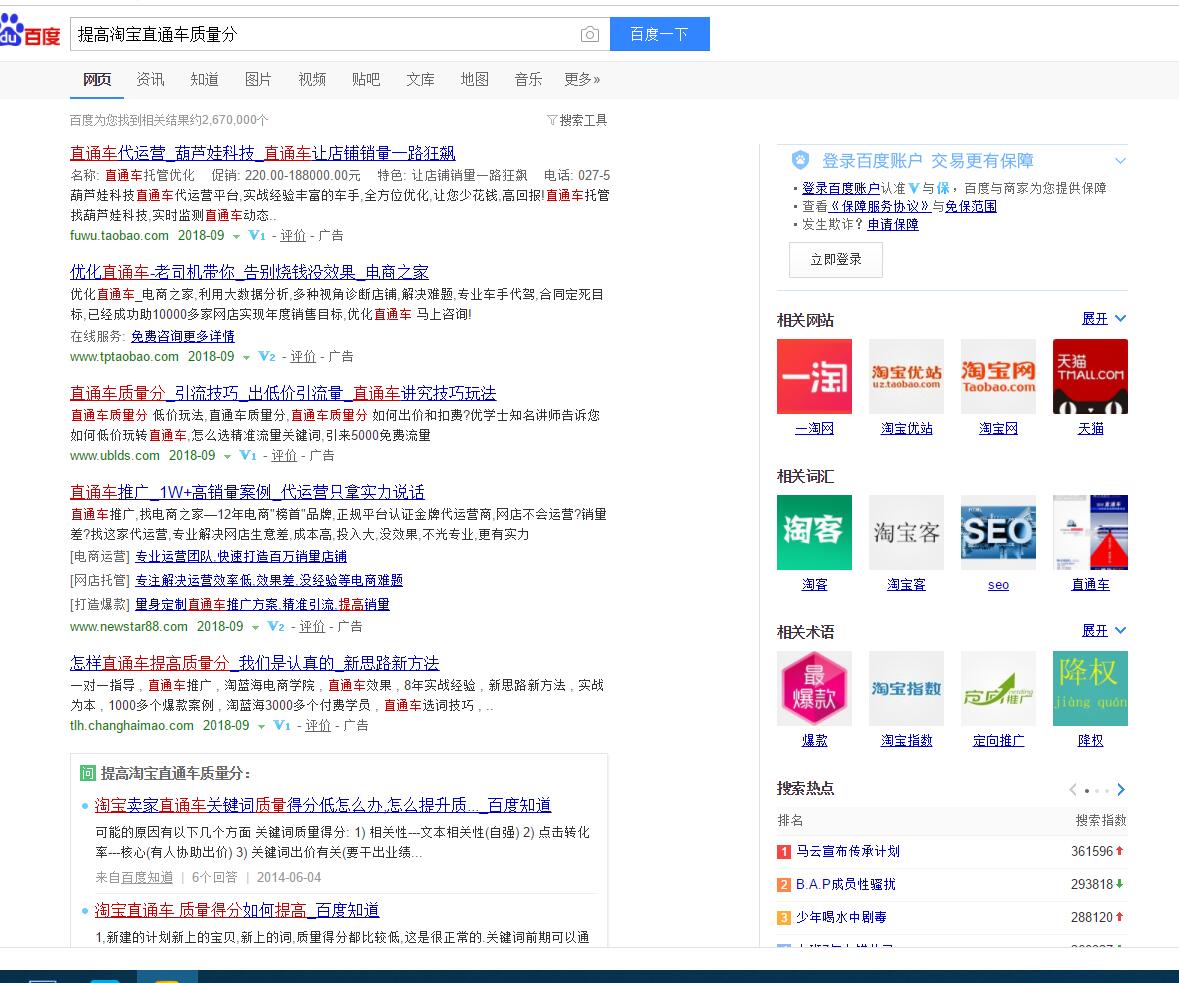Collapse the login guarantee panel chevron
1179x983 pixels.
(1120, 161)
